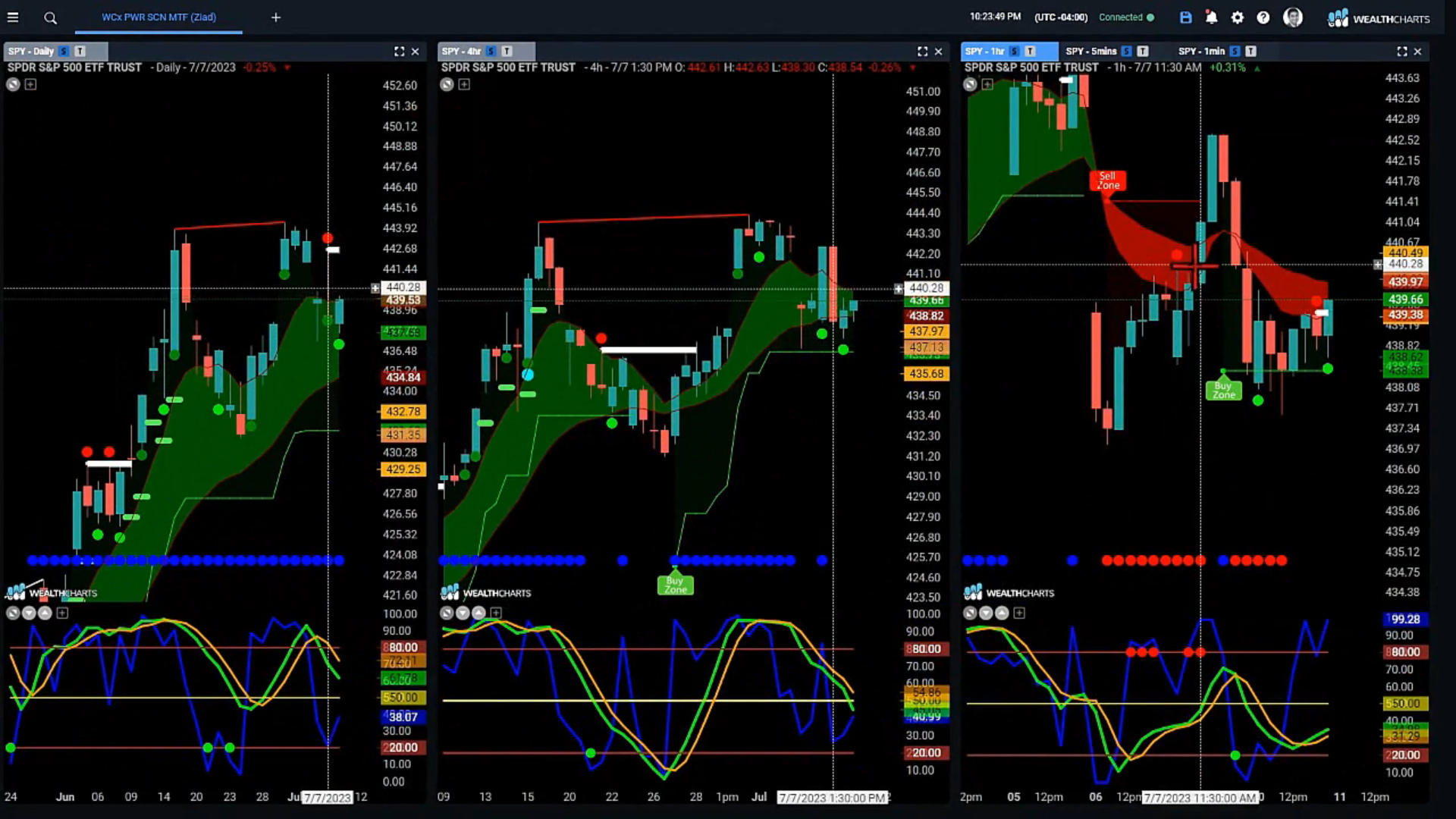
Task: Click the Sell Zone label on 1hr chart
Action: pos(1108,180)
